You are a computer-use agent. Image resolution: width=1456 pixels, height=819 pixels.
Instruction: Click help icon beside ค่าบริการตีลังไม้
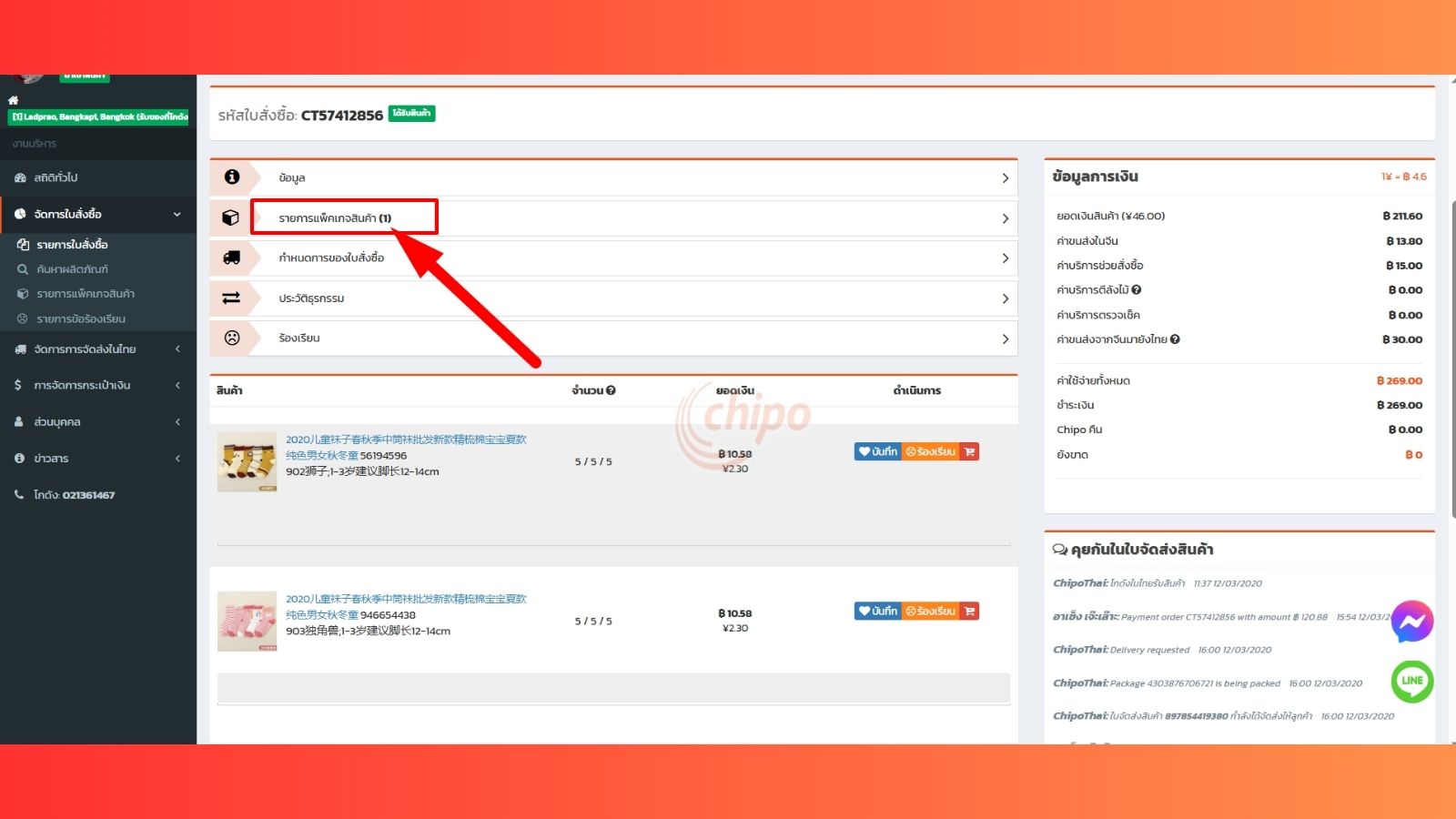(1137, 290)
